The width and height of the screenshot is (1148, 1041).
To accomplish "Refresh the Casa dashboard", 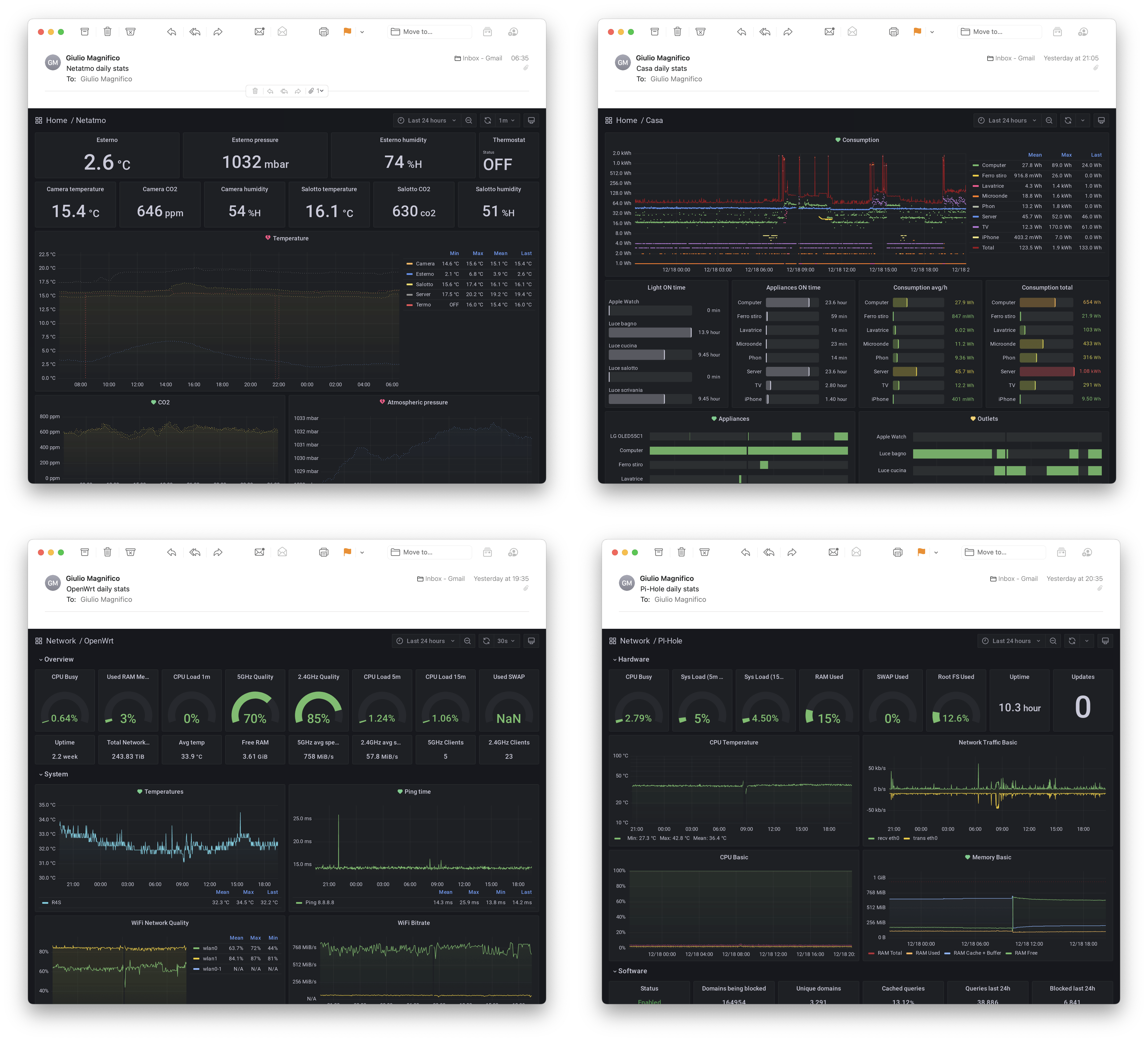I will point(1068,120).
